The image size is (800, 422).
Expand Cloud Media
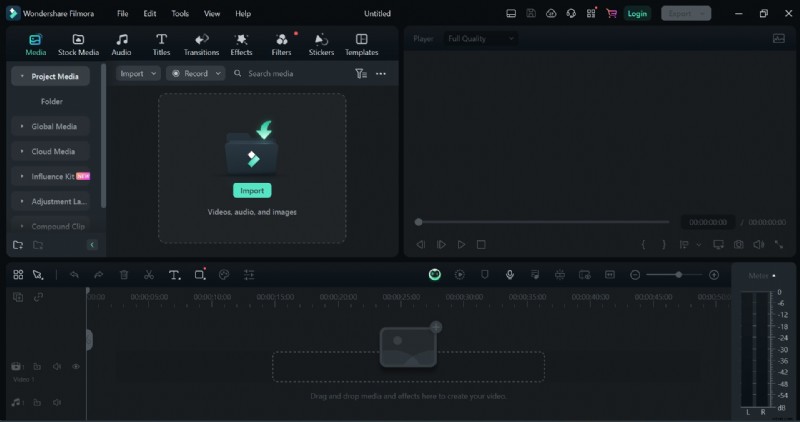click(22, 151)
